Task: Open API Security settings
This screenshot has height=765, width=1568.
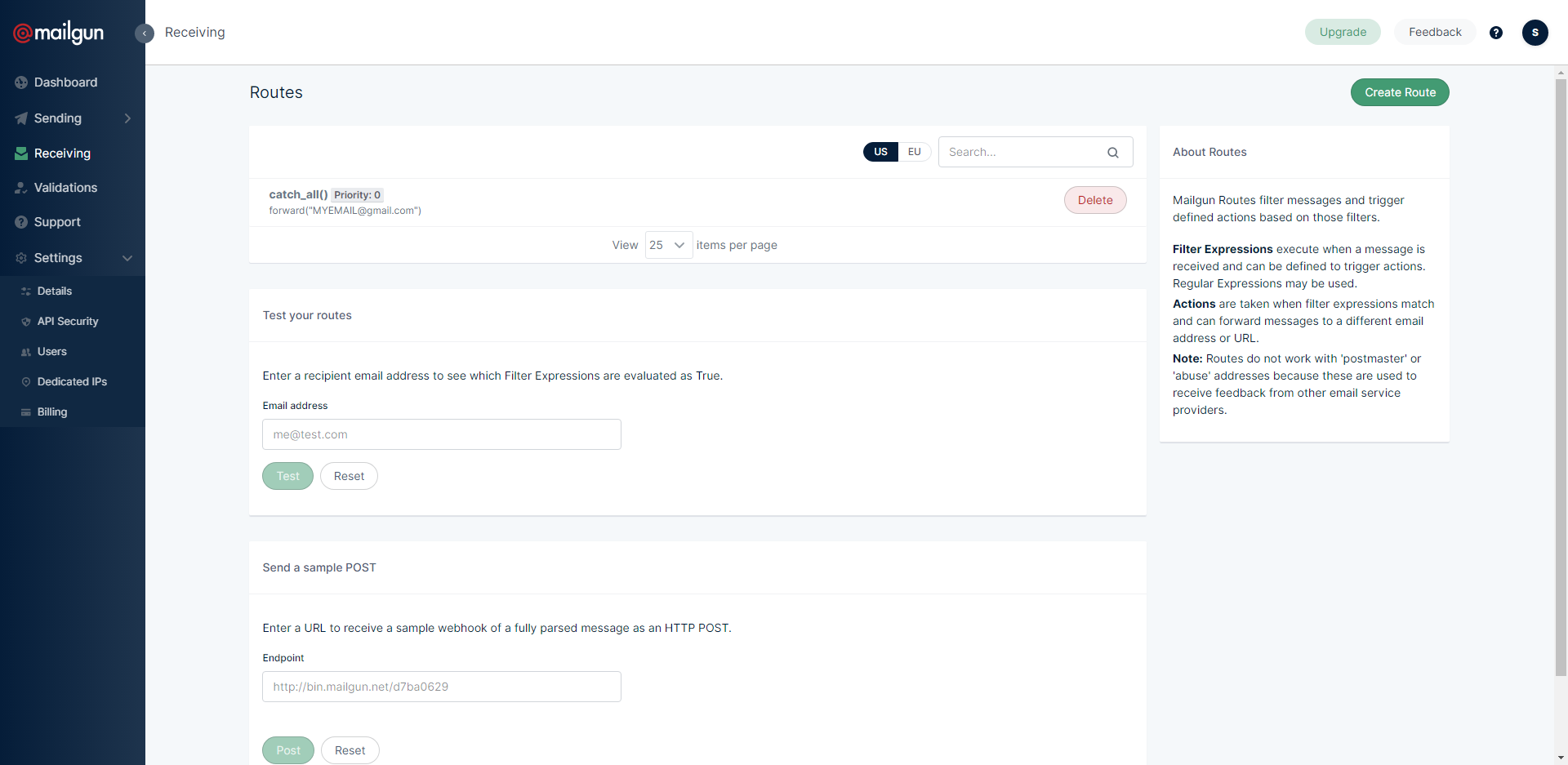Action: 68,322
